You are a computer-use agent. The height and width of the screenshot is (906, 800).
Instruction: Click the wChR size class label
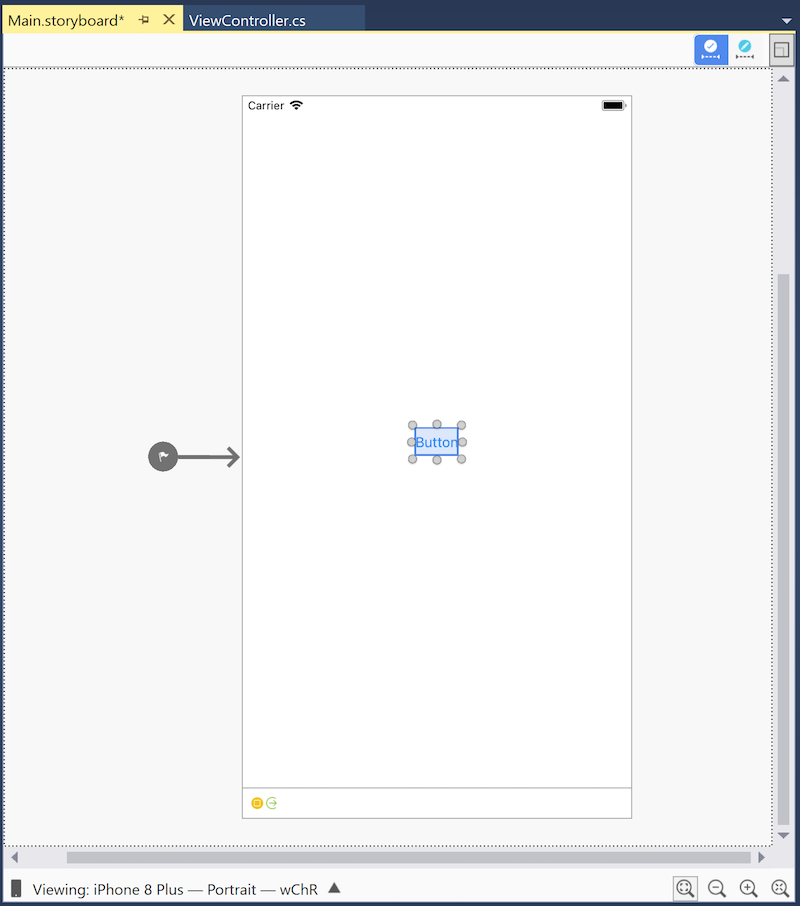pyautogui.click(x=298, y=886)
